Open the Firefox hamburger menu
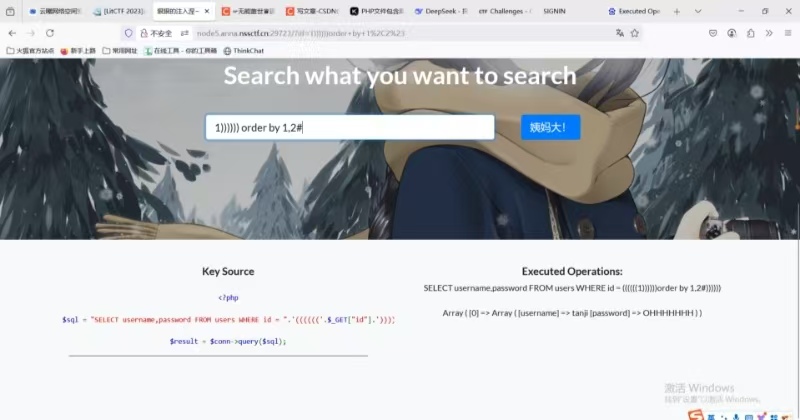Viewport: 800px width, 420px height. pyautogui.click(x=788, y=33)
